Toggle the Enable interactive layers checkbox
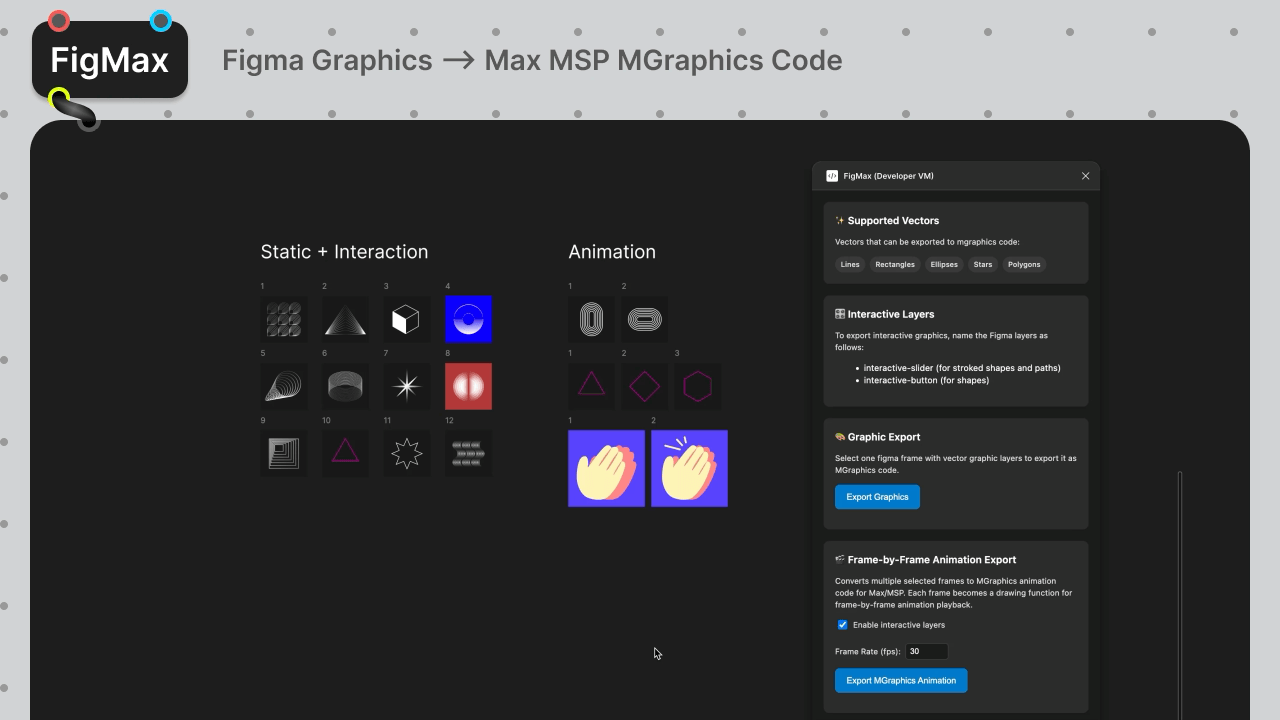Image resolution: width=1280 pixels, height=720 pixels. (x=842, y=625)
